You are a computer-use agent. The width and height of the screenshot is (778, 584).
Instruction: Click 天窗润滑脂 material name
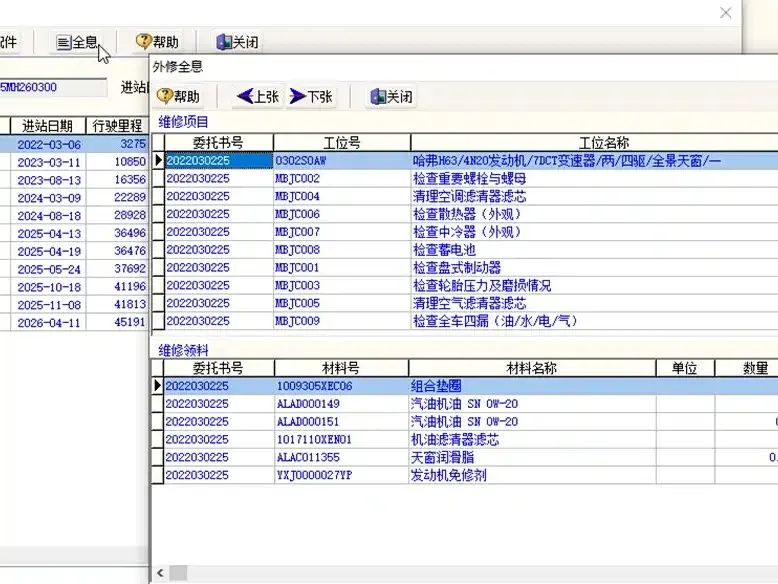443,457
